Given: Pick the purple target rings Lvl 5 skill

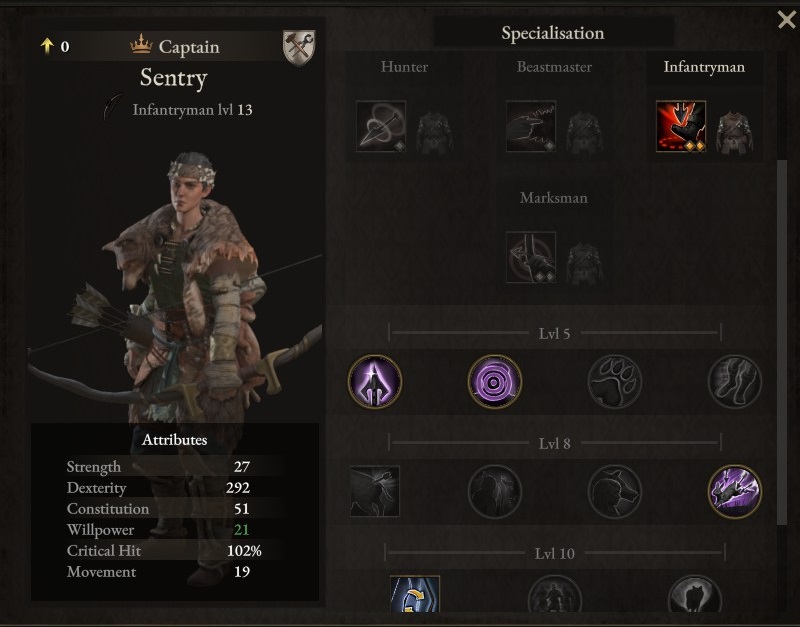Looking at the screenshot, I should 495,382.
